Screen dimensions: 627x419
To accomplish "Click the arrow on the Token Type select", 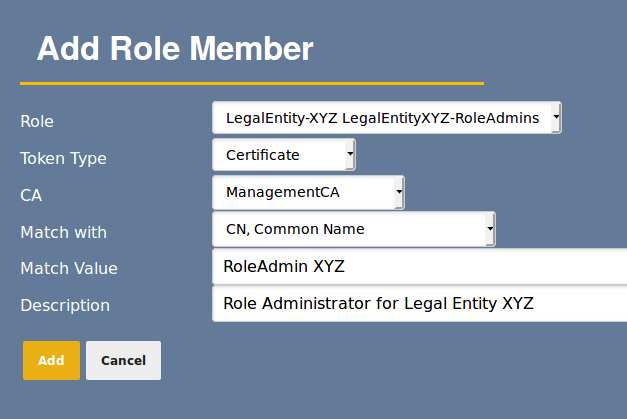I will click(x=349, y=155).
